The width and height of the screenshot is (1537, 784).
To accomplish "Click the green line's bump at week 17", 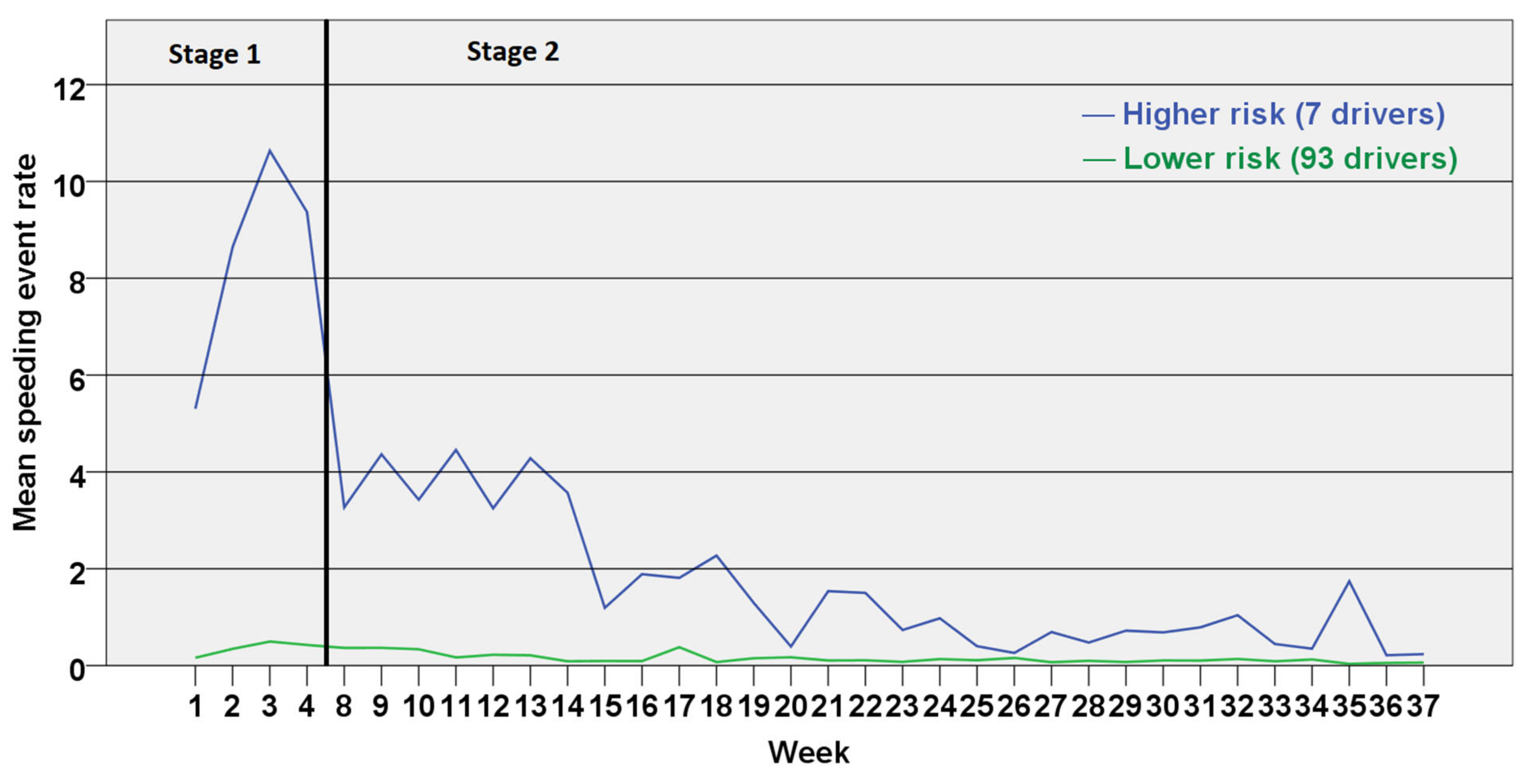I will 679,647.
